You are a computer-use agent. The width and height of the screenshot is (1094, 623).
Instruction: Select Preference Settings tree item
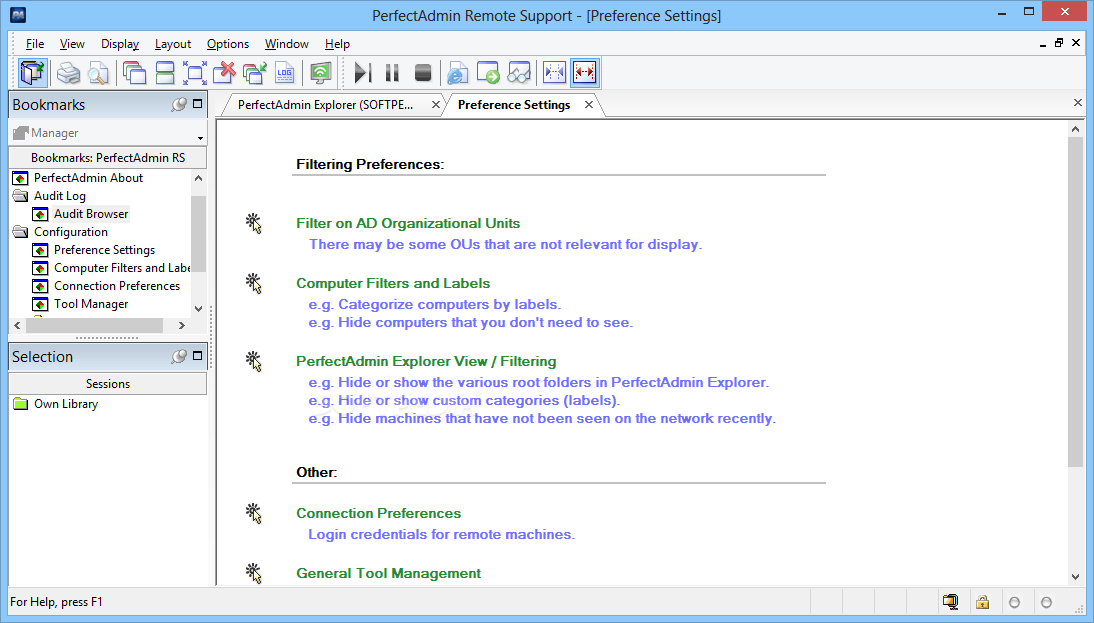tap(104, 250)
